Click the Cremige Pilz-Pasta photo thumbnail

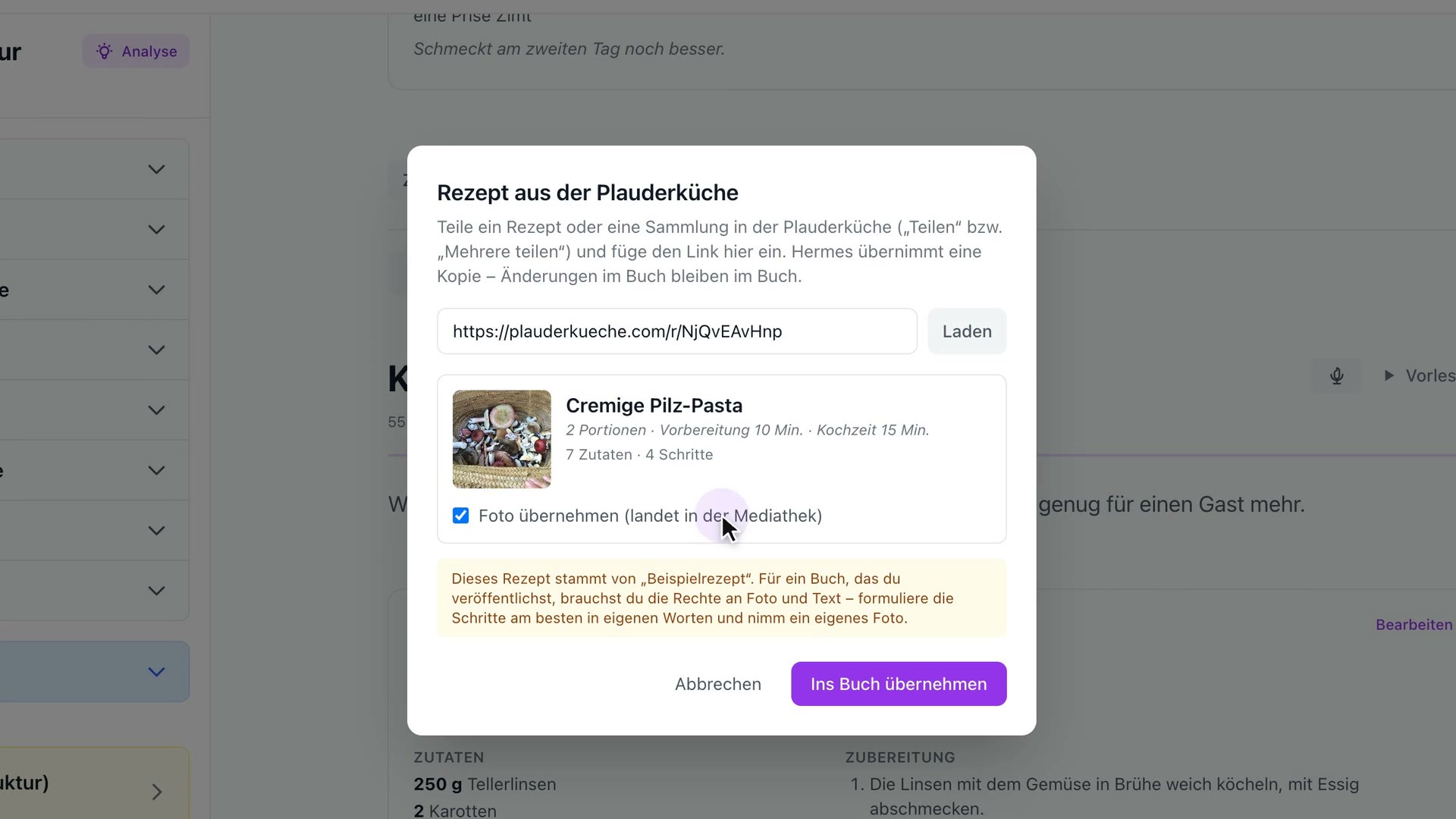[x=501, y=439]
